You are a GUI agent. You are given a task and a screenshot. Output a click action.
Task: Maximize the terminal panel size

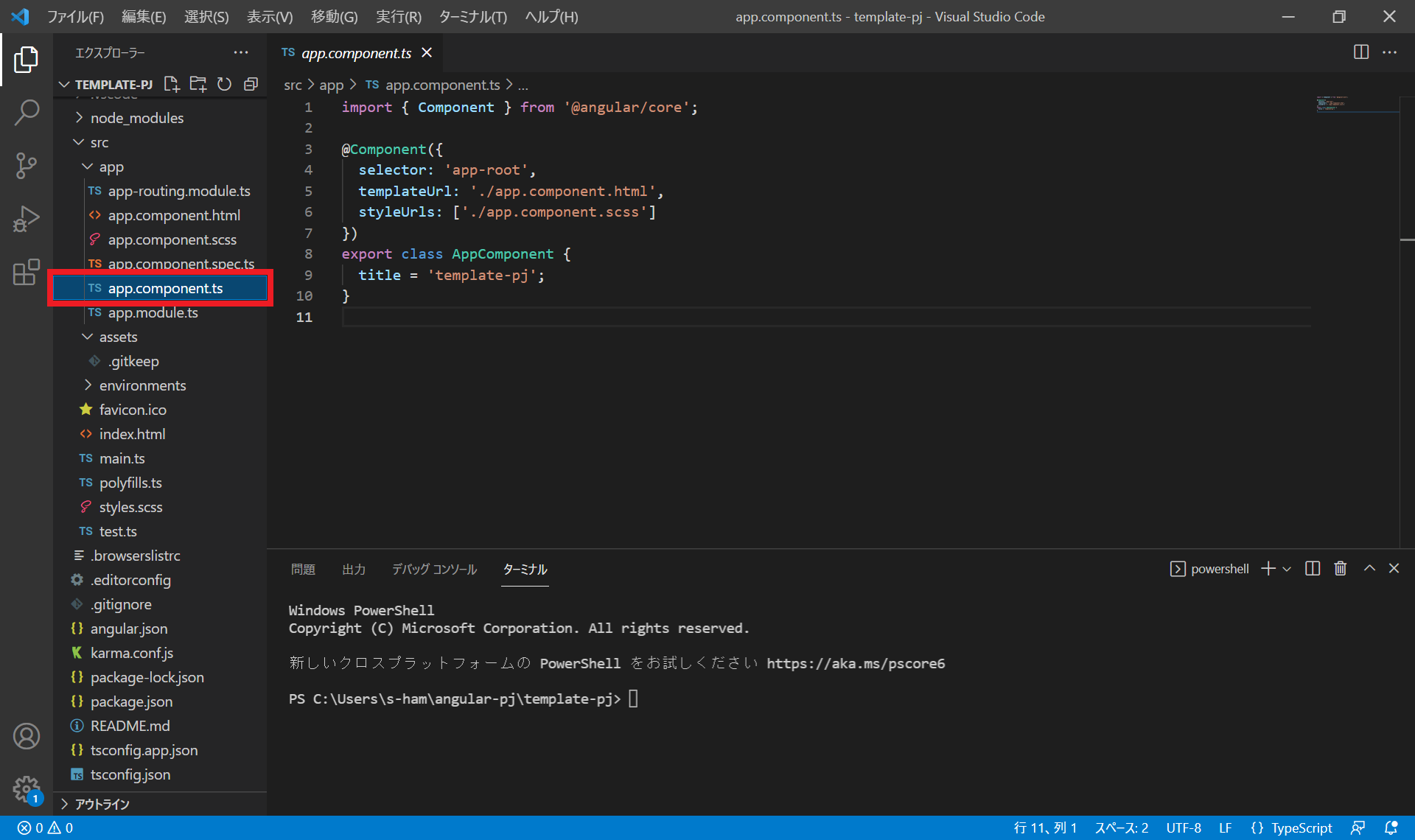coord(1369,568)
